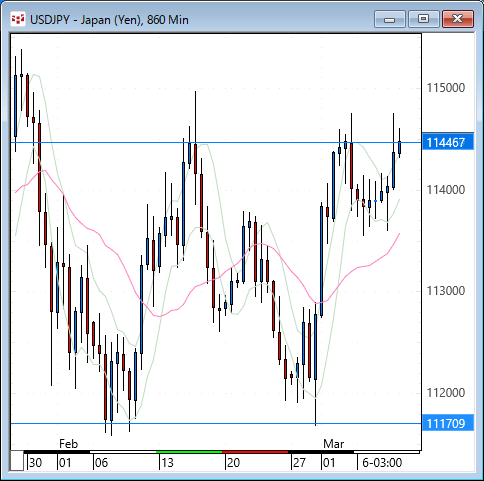The height and width of the screenshot is (481, 484).
Task: Click the small box left of time axis
Action: pos(17,460)
